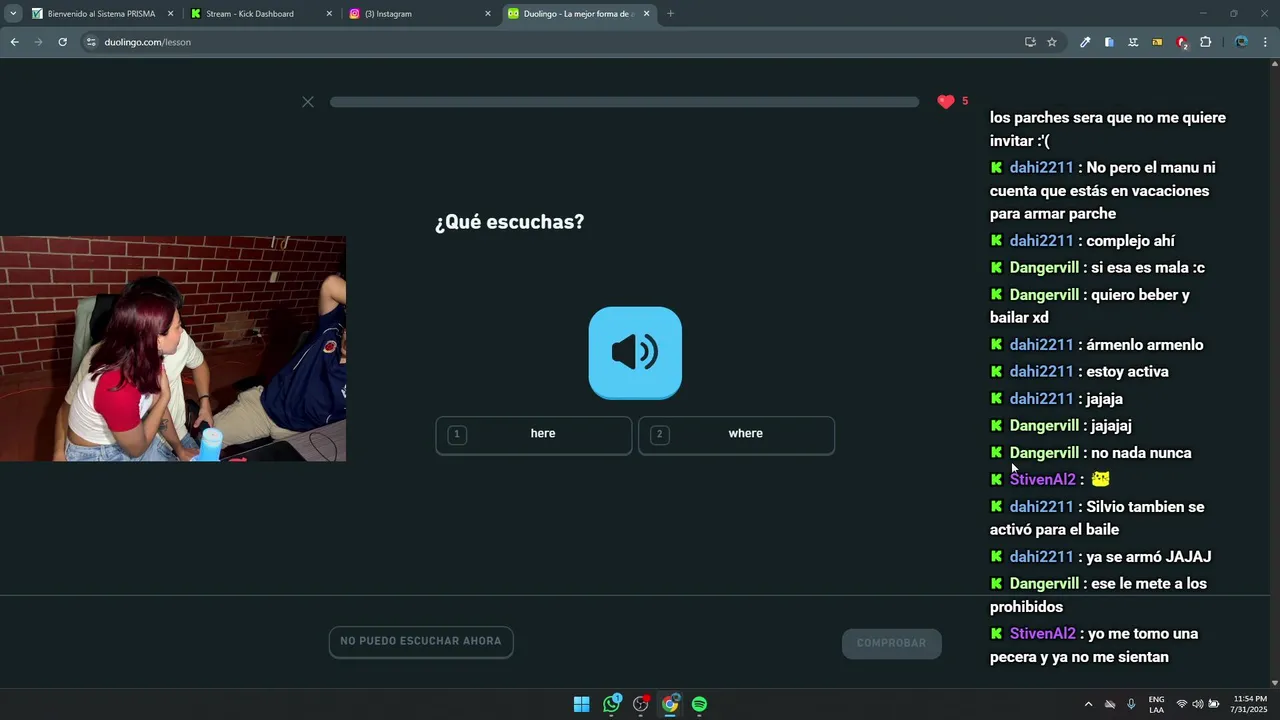The image size is (1280, 720).
Task: Open the Chrome three-dot menu
Action: click(1265, 42)
